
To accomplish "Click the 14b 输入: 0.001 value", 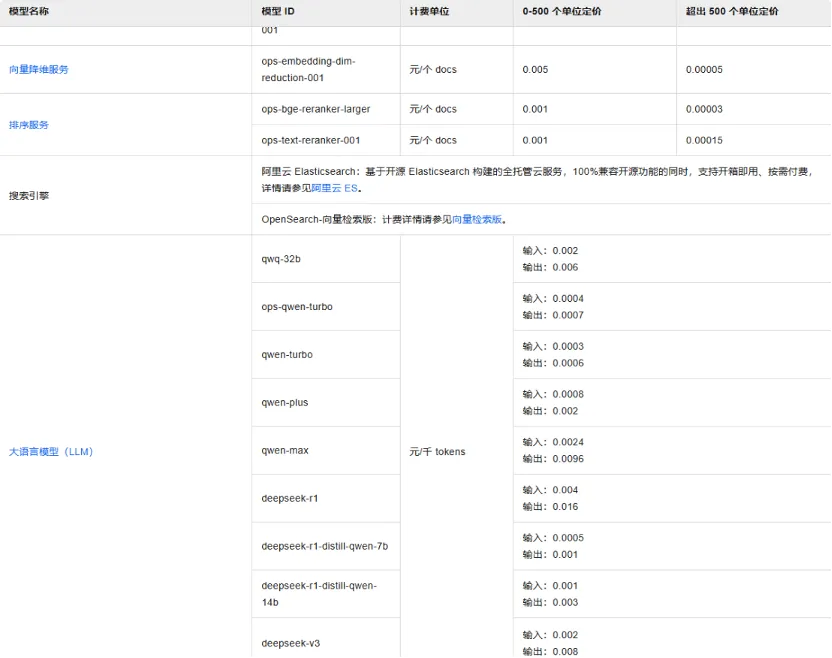I will pos(550,586).
